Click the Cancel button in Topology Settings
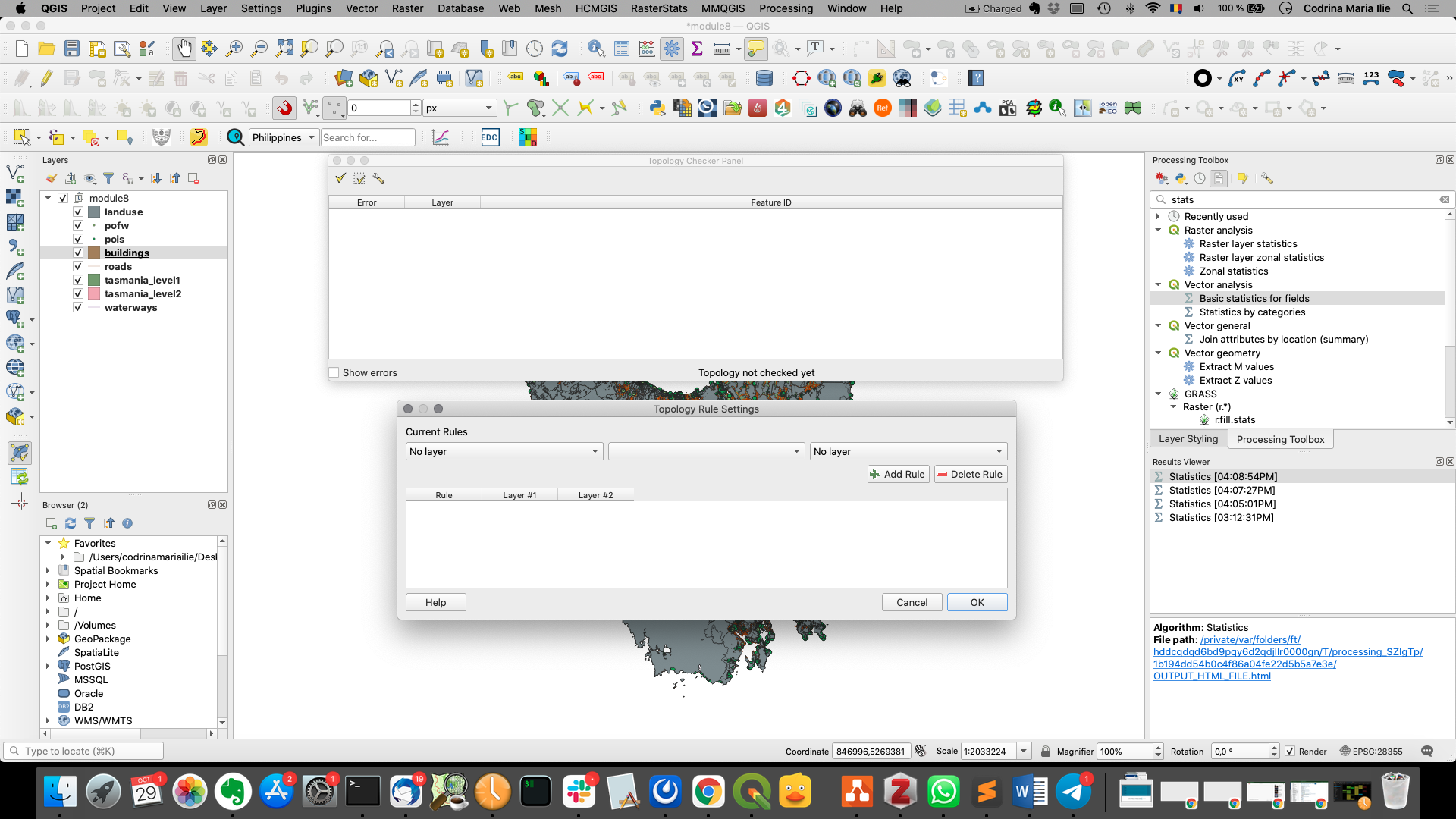Image resolution: width=1456 pixels, height=819 pixels. pyautogui.click(x=912, y=602)
